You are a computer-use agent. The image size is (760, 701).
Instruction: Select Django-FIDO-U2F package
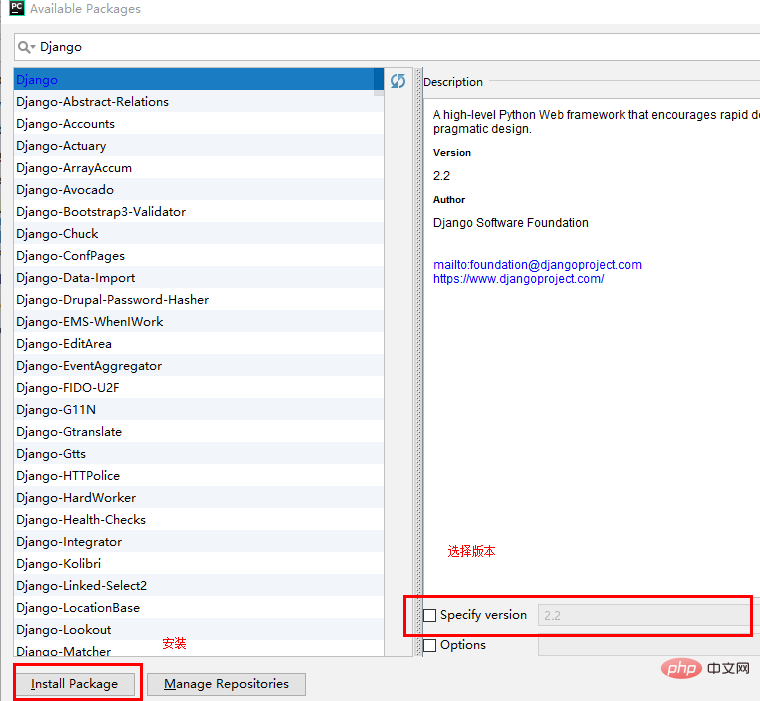(x=199, y=388)
